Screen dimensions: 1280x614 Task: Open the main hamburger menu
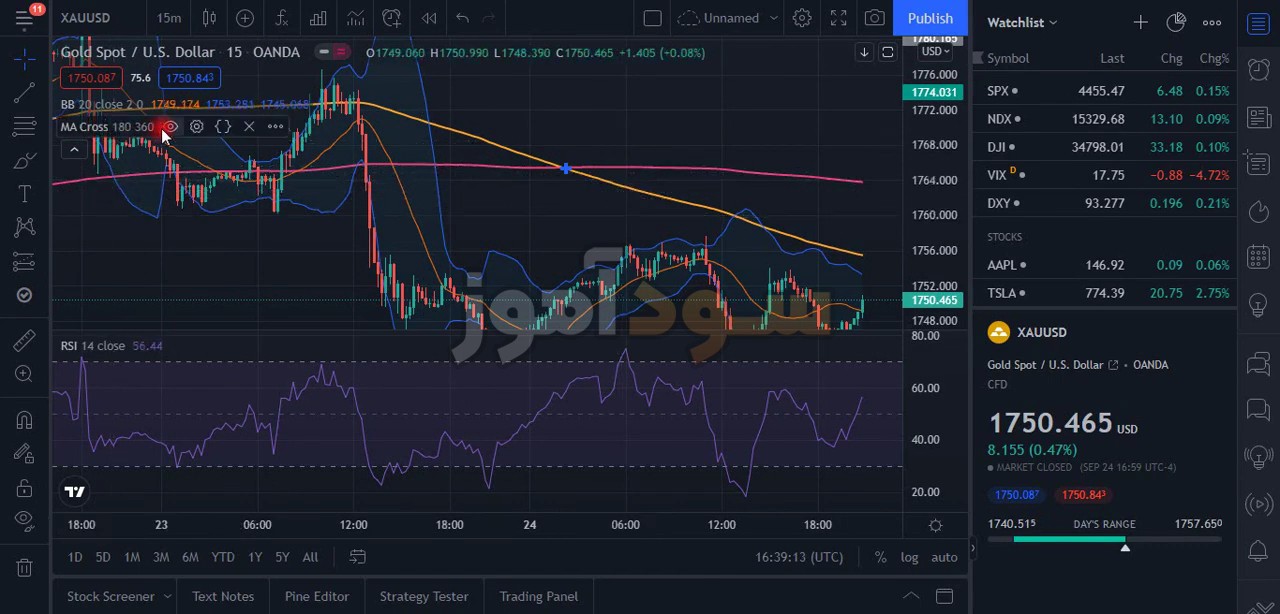[24, 18]
